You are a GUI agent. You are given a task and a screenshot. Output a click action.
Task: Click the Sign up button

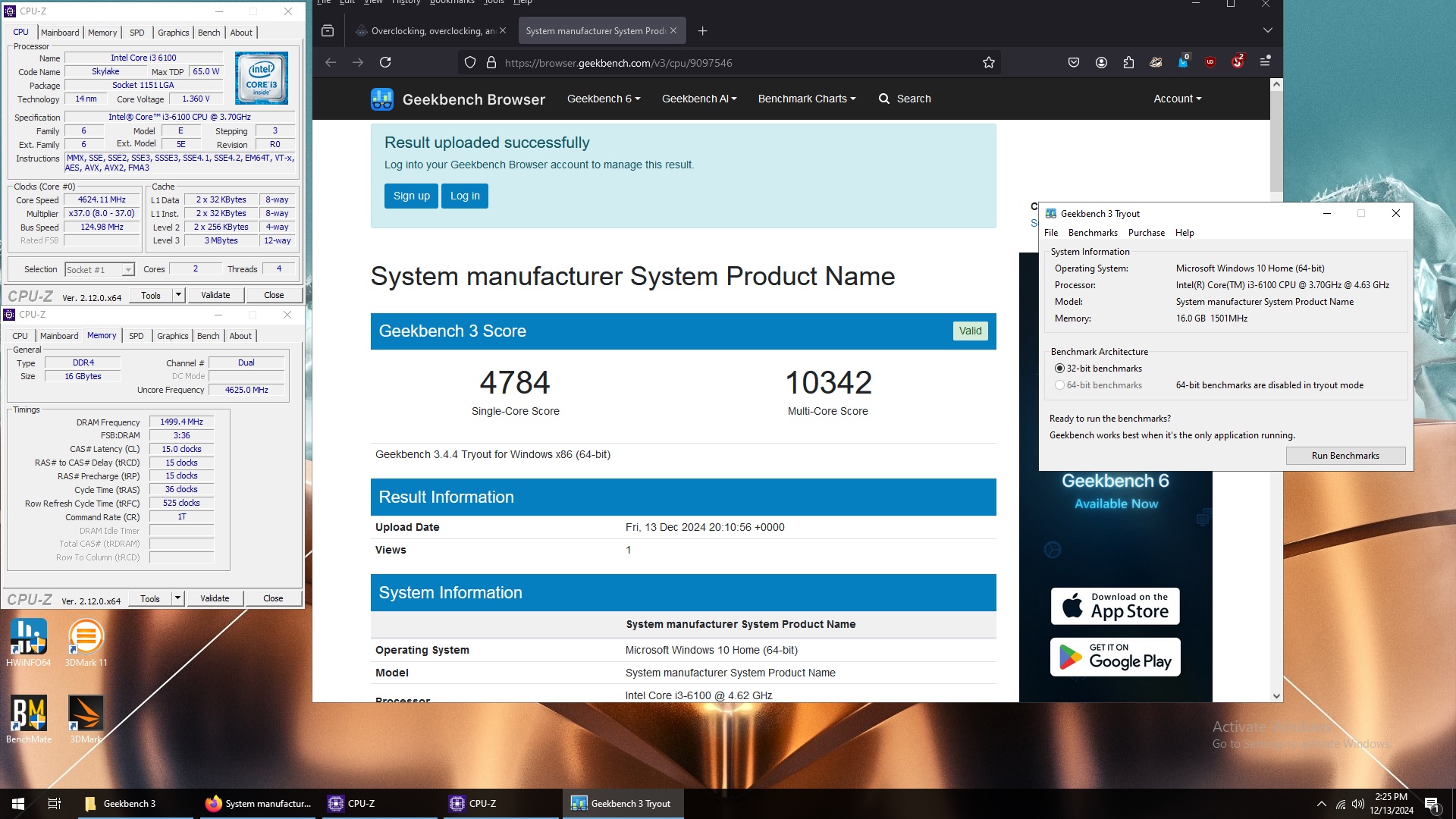coord(411,196)
